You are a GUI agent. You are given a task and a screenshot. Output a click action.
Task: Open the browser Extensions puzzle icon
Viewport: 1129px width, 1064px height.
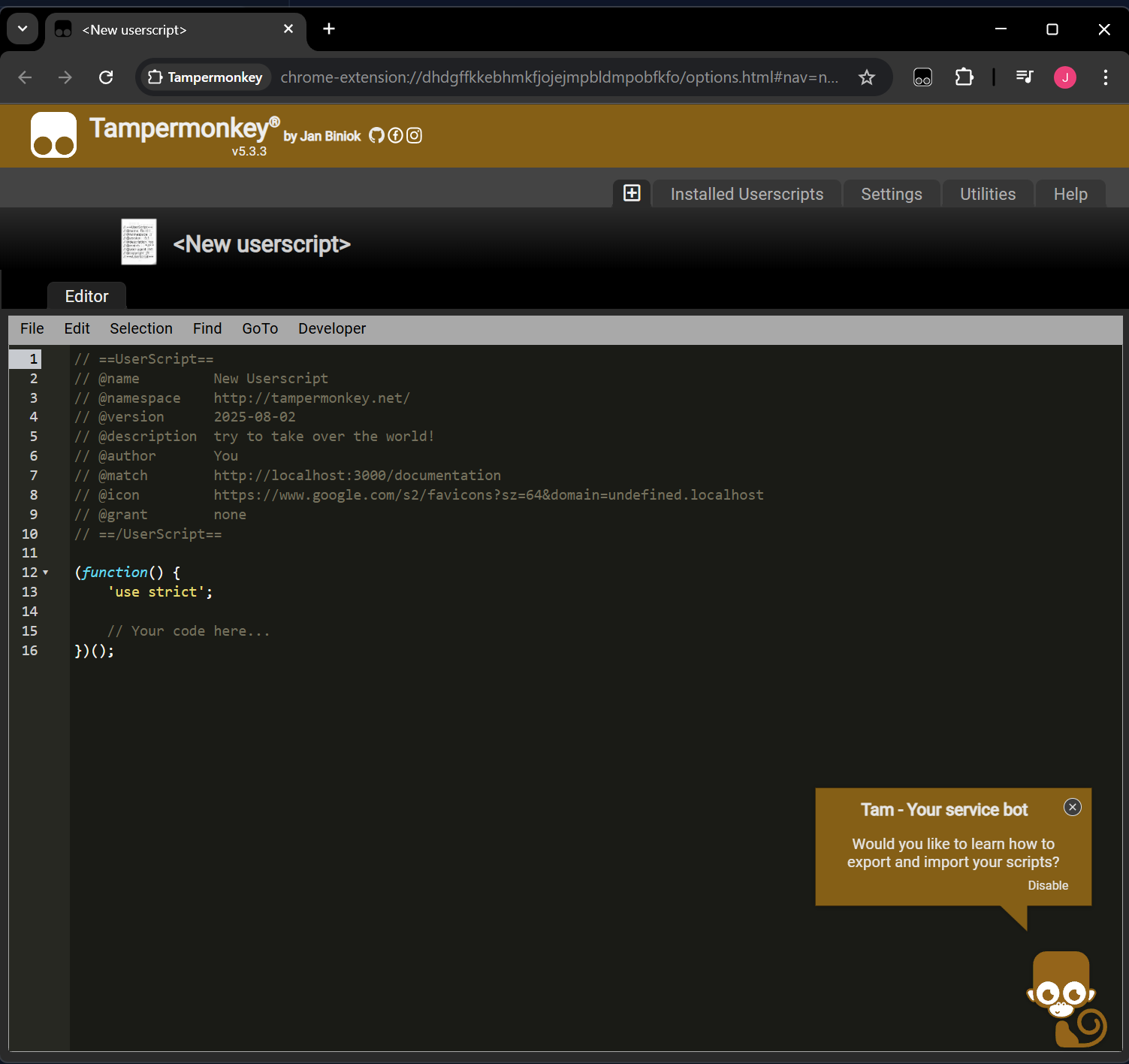point(964,77)
